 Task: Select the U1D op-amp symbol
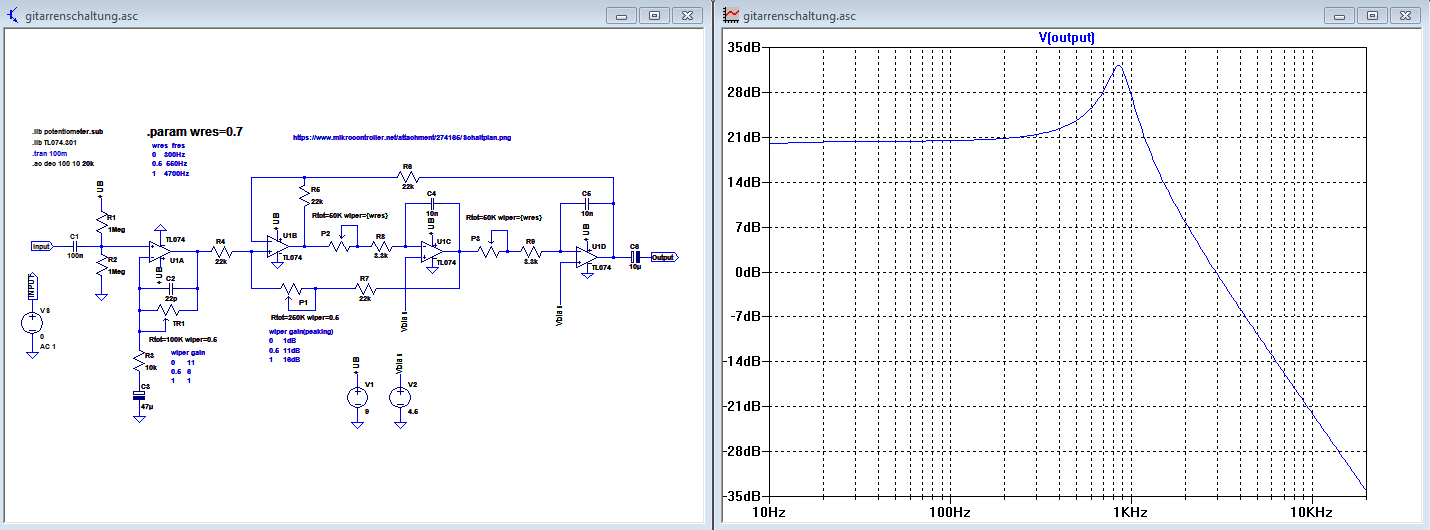[x=587, y=257]
